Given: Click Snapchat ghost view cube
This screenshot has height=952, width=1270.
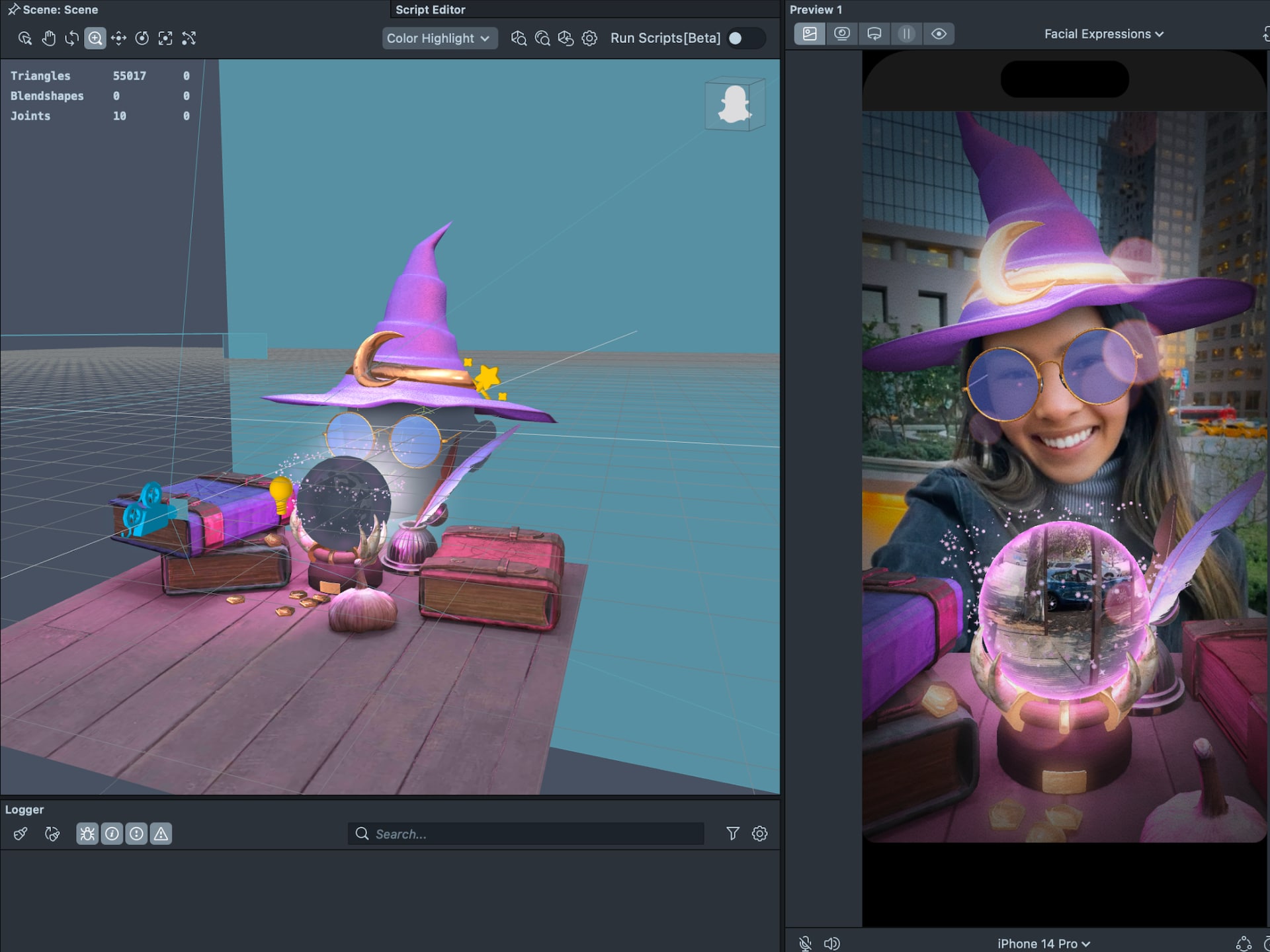Looking at the screenshot, I should [735, 104].
